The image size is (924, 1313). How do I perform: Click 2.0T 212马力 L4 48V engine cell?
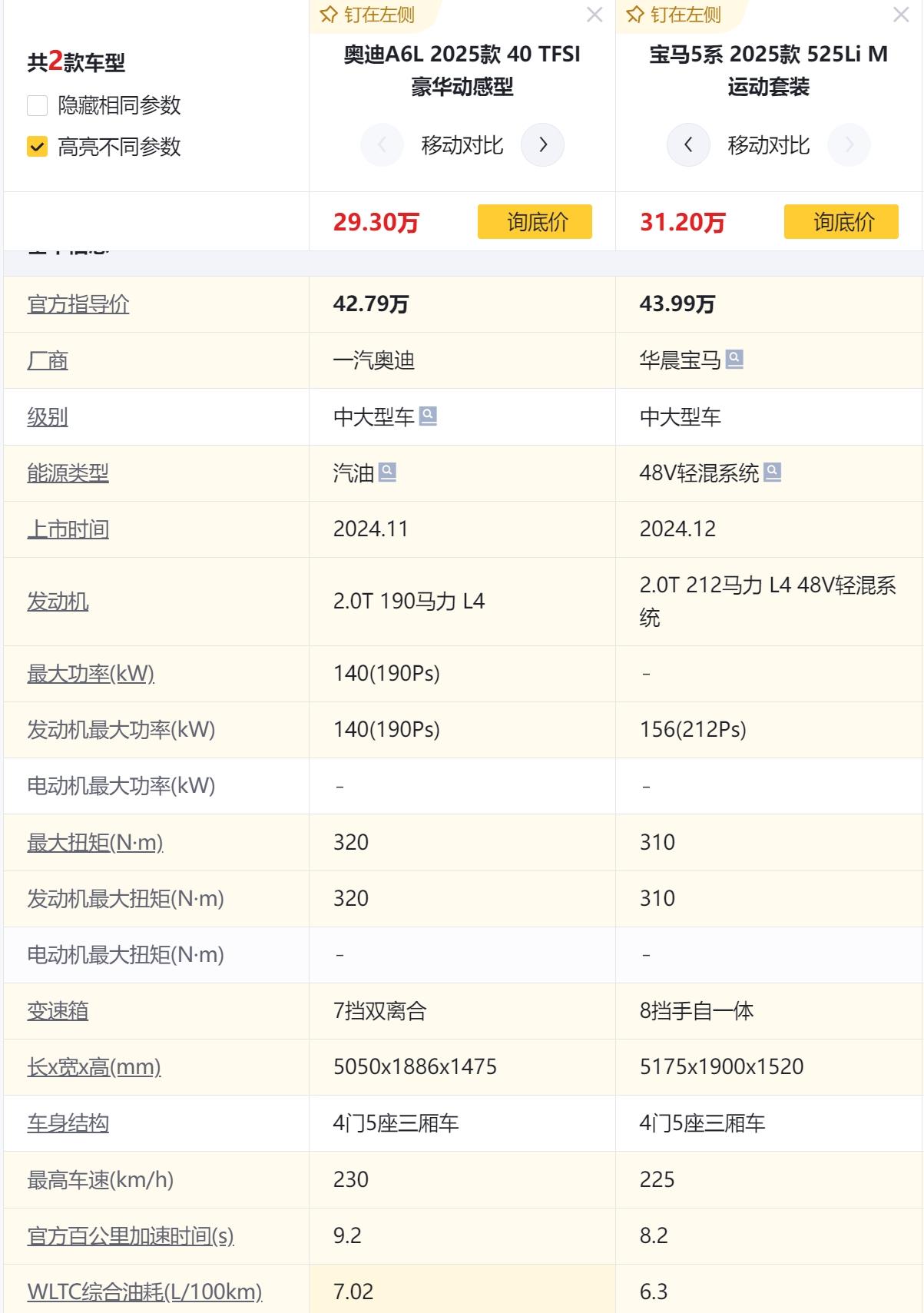click(x=768, y=602)
